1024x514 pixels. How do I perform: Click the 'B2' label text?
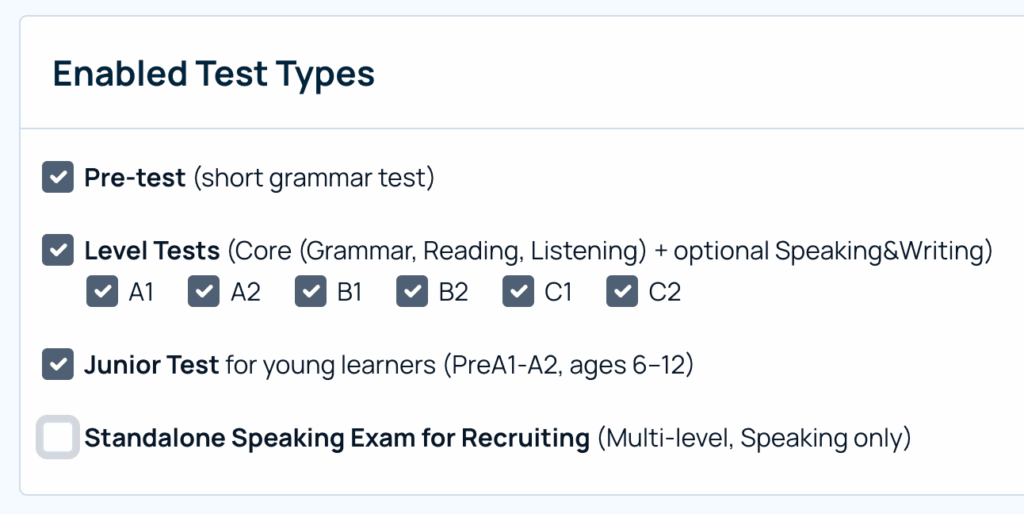(453, 292)
